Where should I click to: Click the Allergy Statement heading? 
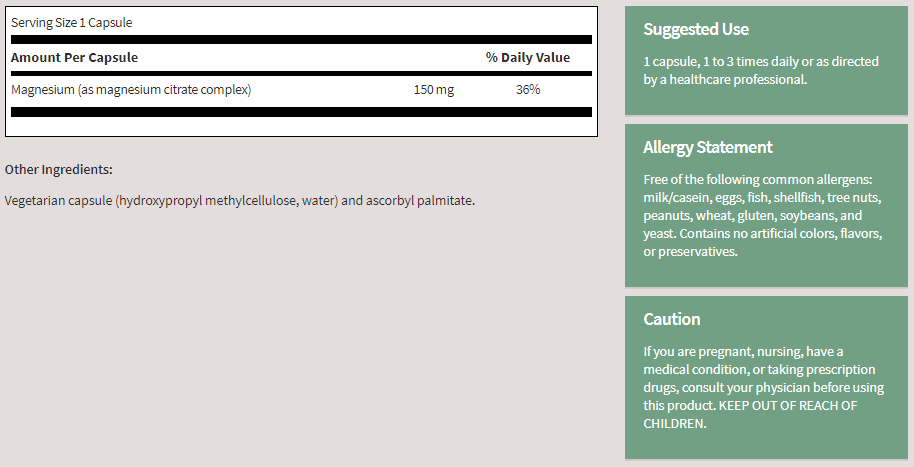coord(707,147)
